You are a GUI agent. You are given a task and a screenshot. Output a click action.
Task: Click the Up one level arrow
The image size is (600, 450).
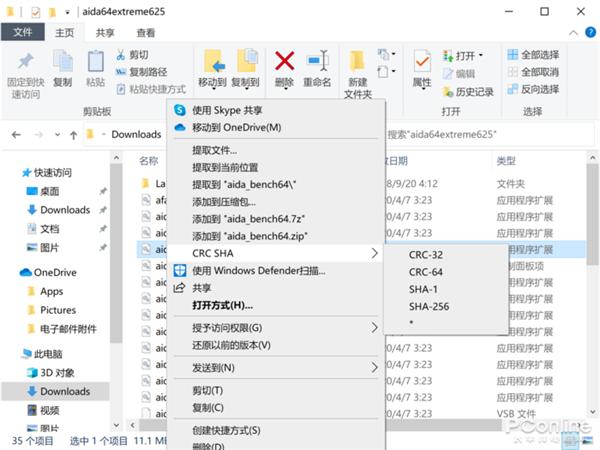[73, 135]
